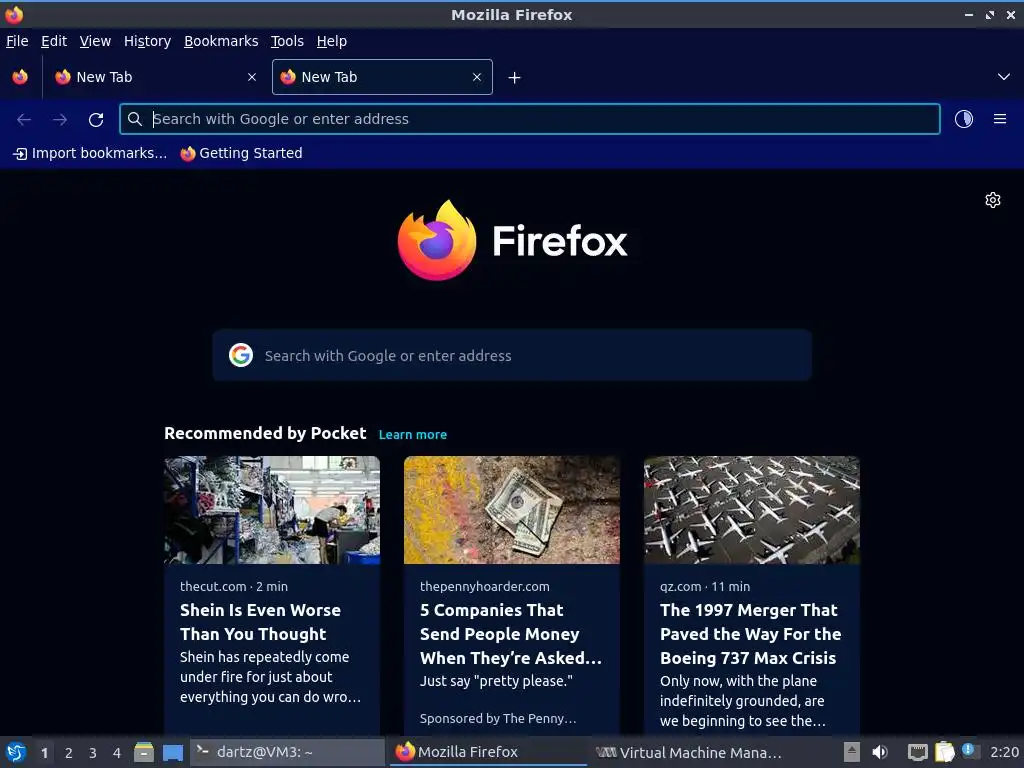Open the Bookmarks menu
Screen dimensions: 1024x768
[x=221, y=41]
